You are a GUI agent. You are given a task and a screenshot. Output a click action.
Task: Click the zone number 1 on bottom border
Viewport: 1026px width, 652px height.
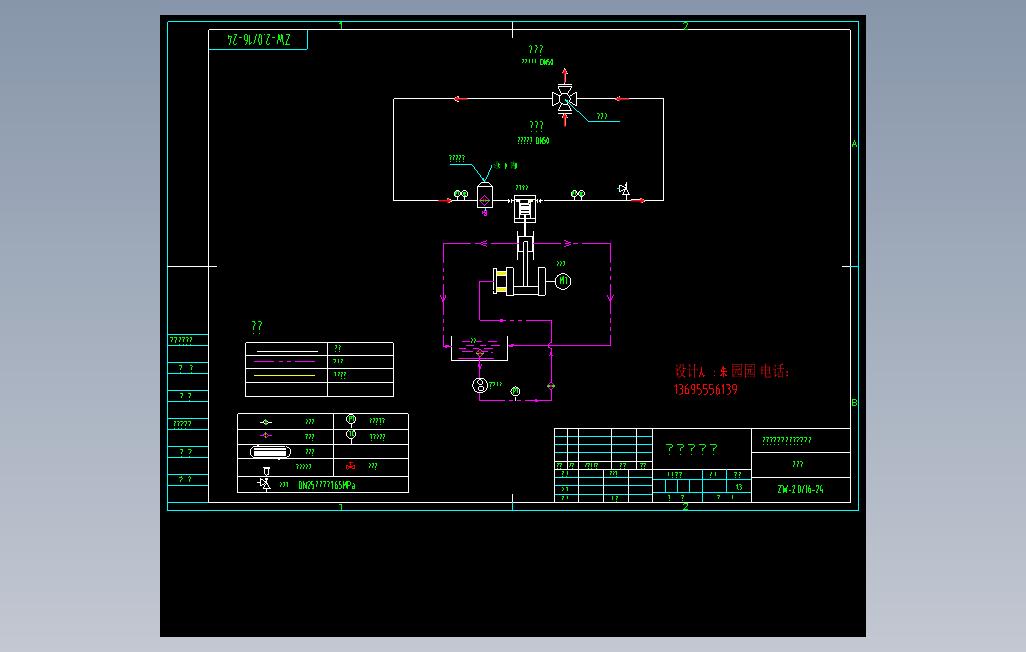(341, 507)
